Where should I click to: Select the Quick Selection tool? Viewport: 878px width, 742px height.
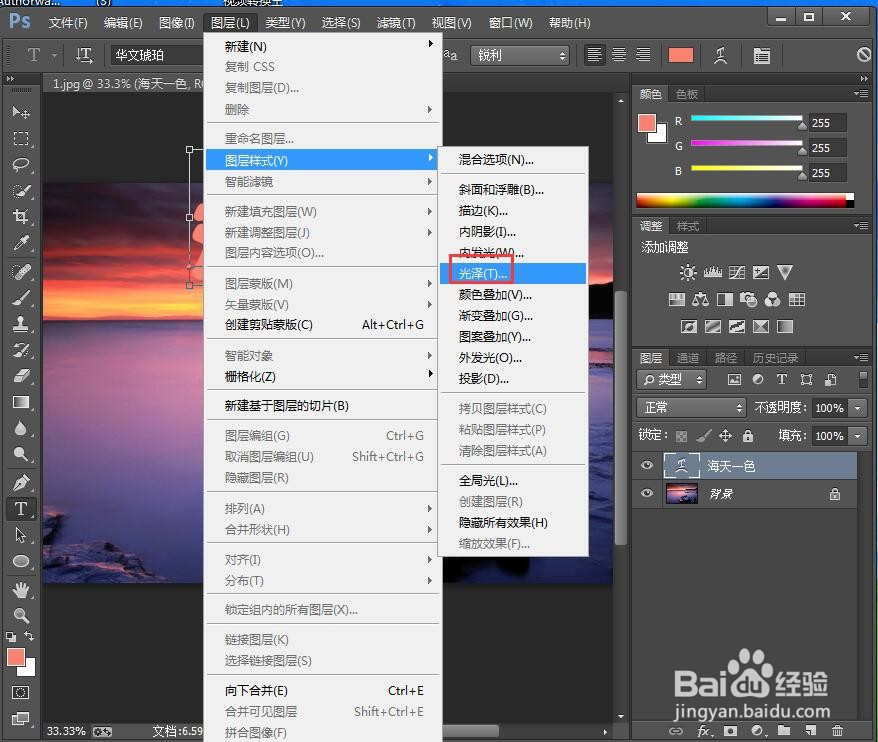click(21, 191)
